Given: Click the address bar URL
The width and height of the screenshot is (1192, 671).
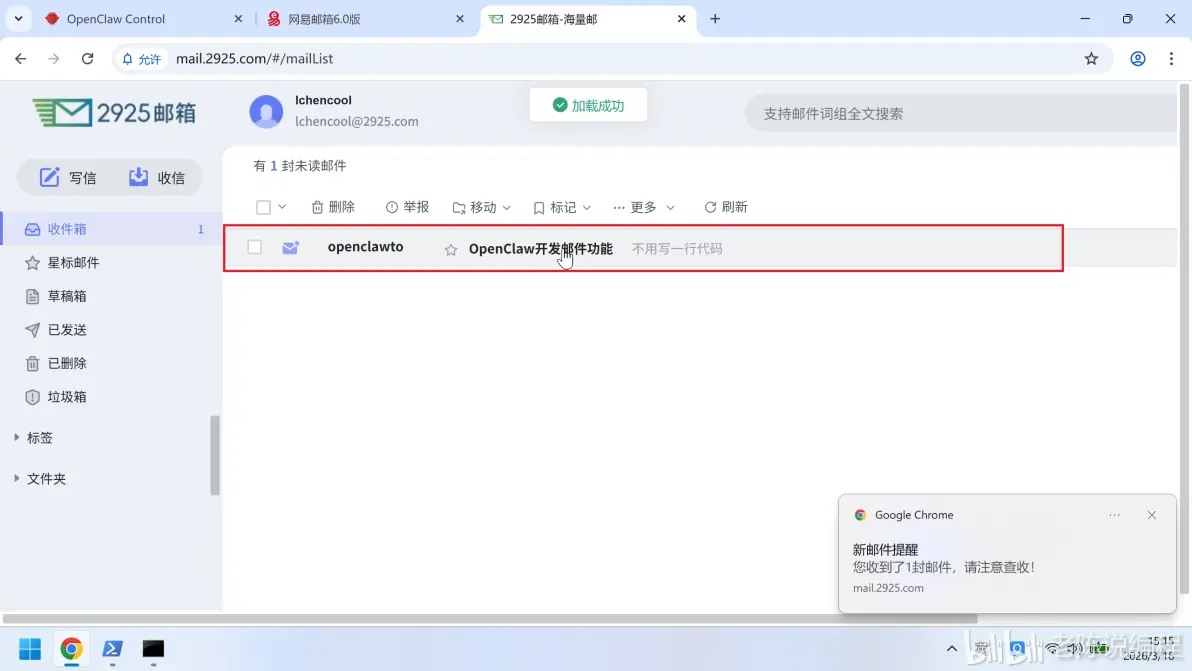Looking at the screenshot, I should 255,59.
